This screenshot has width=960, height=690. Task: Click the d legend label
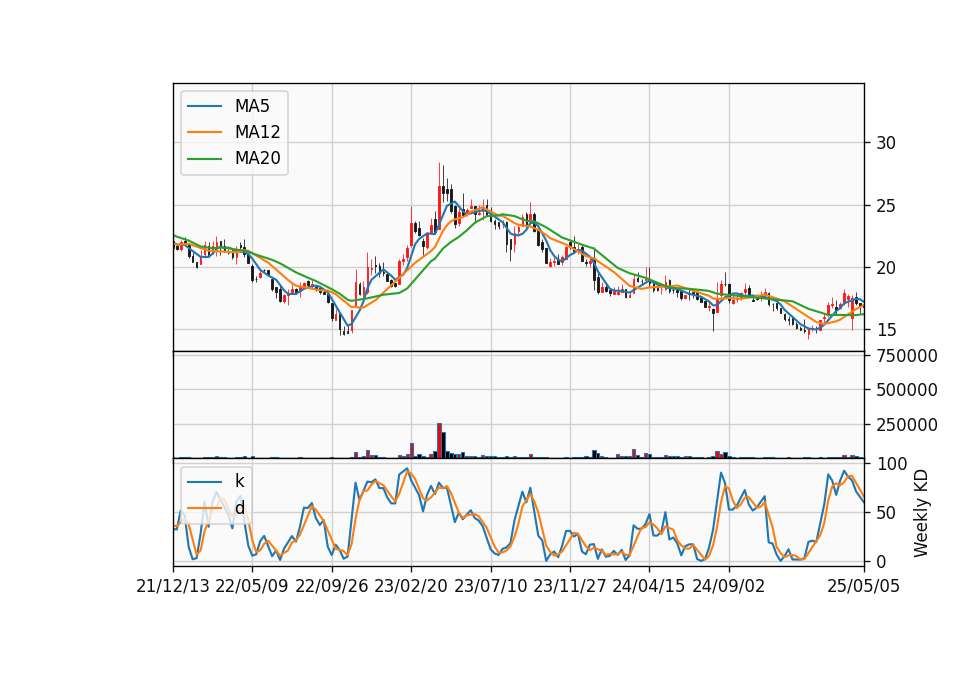240,508
